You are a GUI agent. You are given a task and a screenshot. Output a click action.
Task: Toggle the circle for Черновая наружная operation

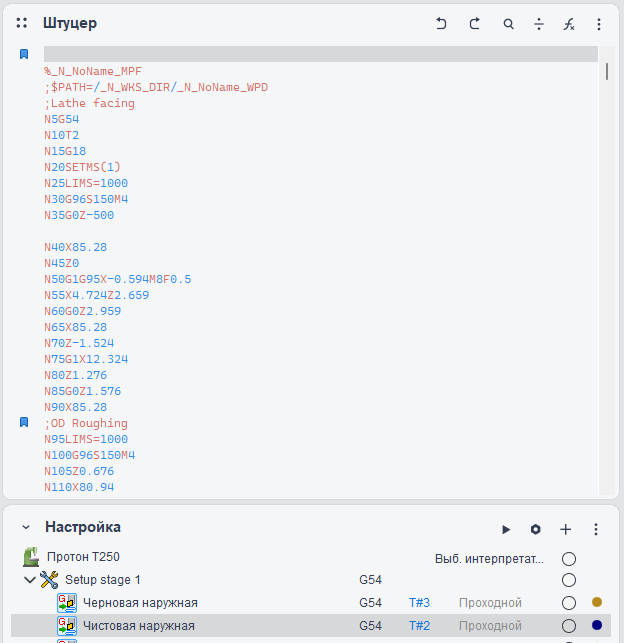(569, 603)
